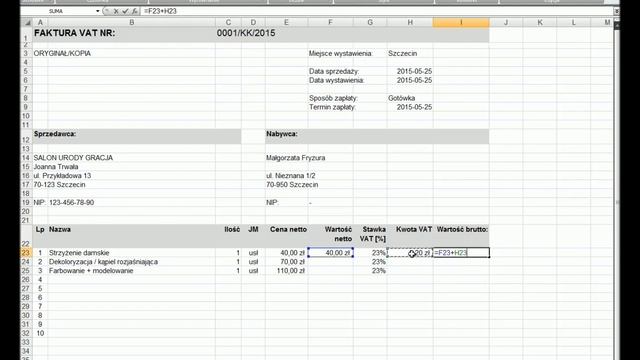The width and height of the screenshot is (640, 360).
Task: Select the "Wartość brutto:" header cell
Action: 462,229
